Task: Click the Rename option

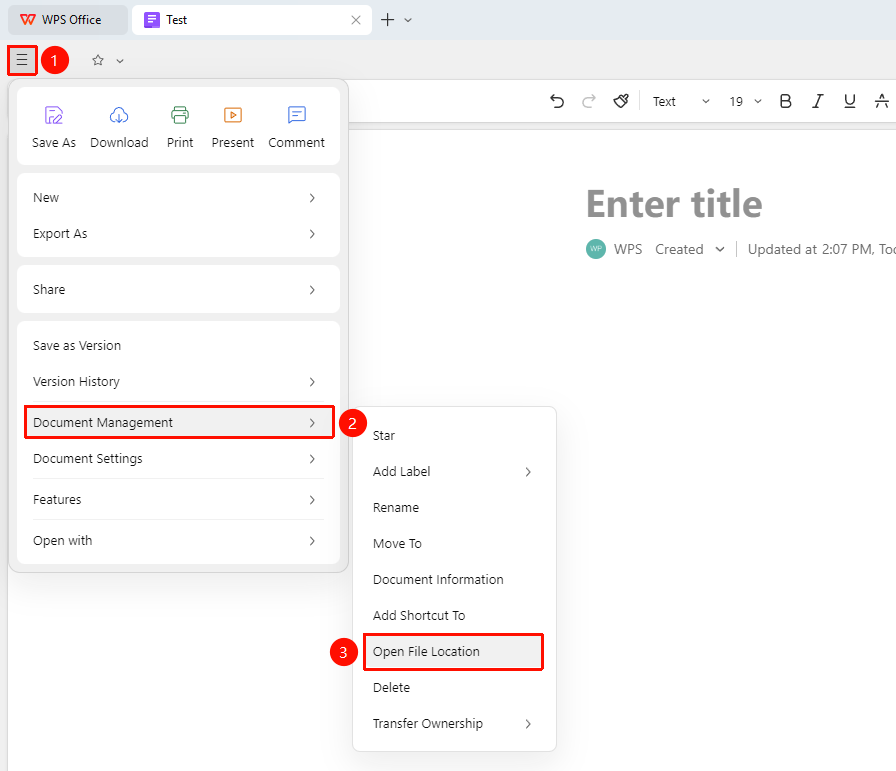Action: [396, 508]
